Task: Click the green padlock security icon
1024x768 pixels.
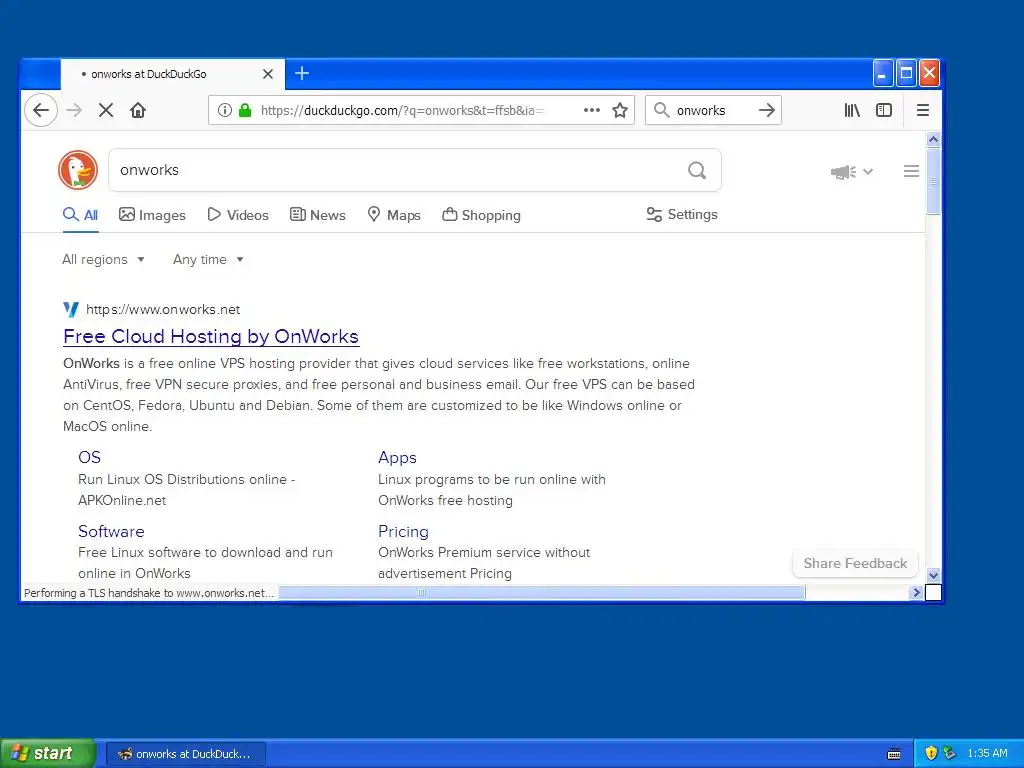Action: 245,110
